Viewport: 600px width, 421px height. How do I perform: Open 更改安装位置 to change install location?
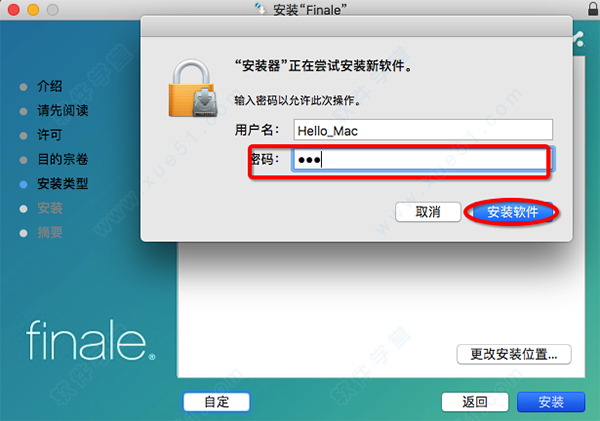tap(514, 354)
